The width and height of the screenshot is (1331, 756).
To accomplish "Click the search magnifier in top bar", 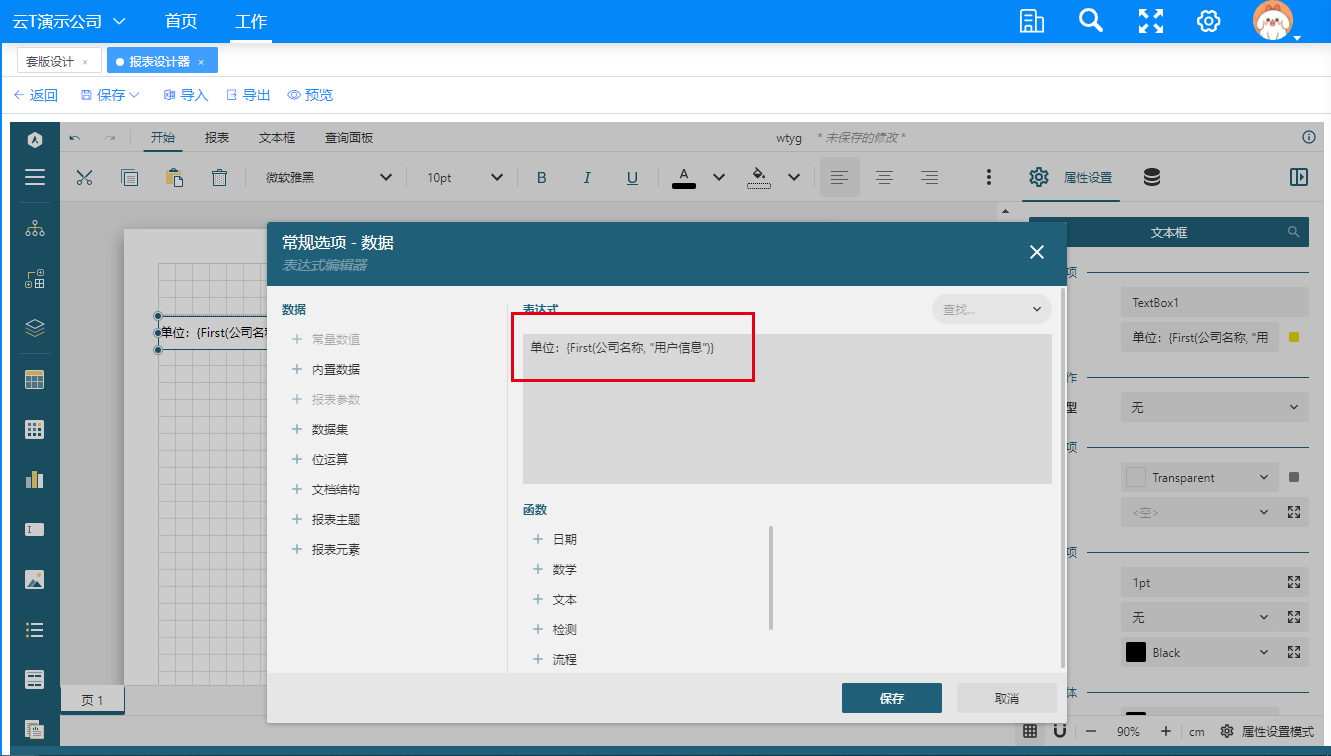I will [1091, 21].
